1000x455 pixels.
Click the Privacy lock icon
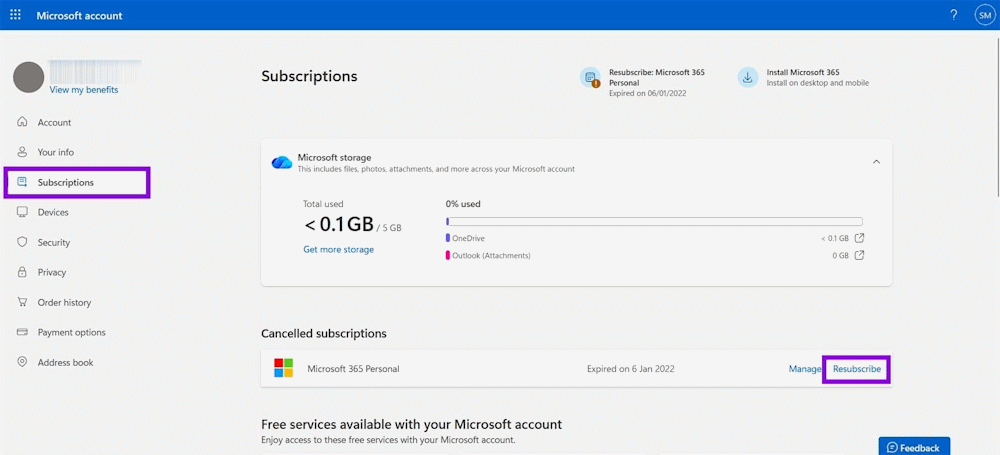22,272
